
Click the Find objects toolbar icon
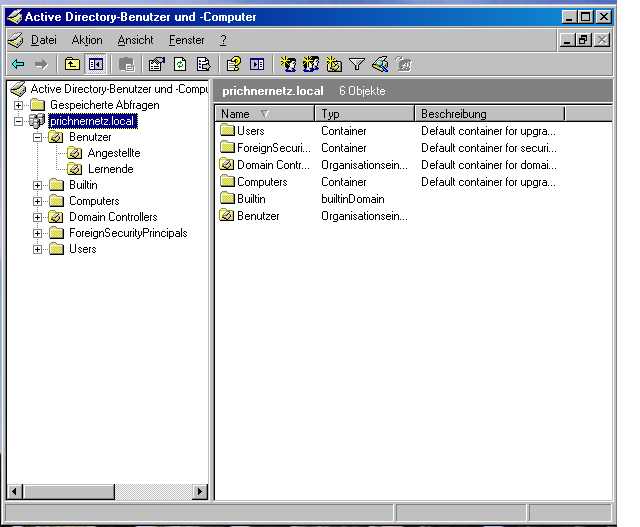tap(380, 64)
